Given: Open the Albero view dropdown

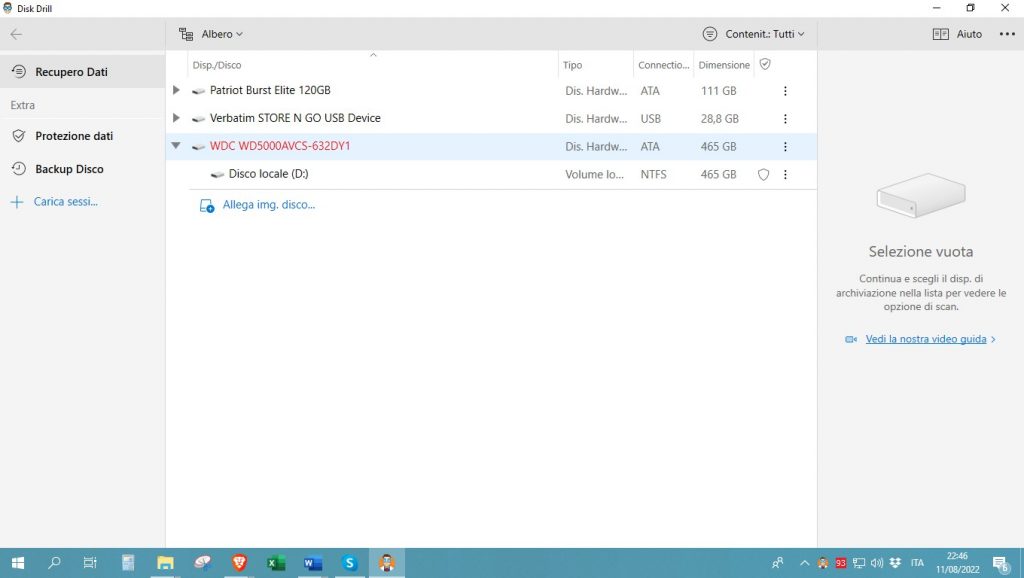Looking at the screenshot, I should coord(211,34).
